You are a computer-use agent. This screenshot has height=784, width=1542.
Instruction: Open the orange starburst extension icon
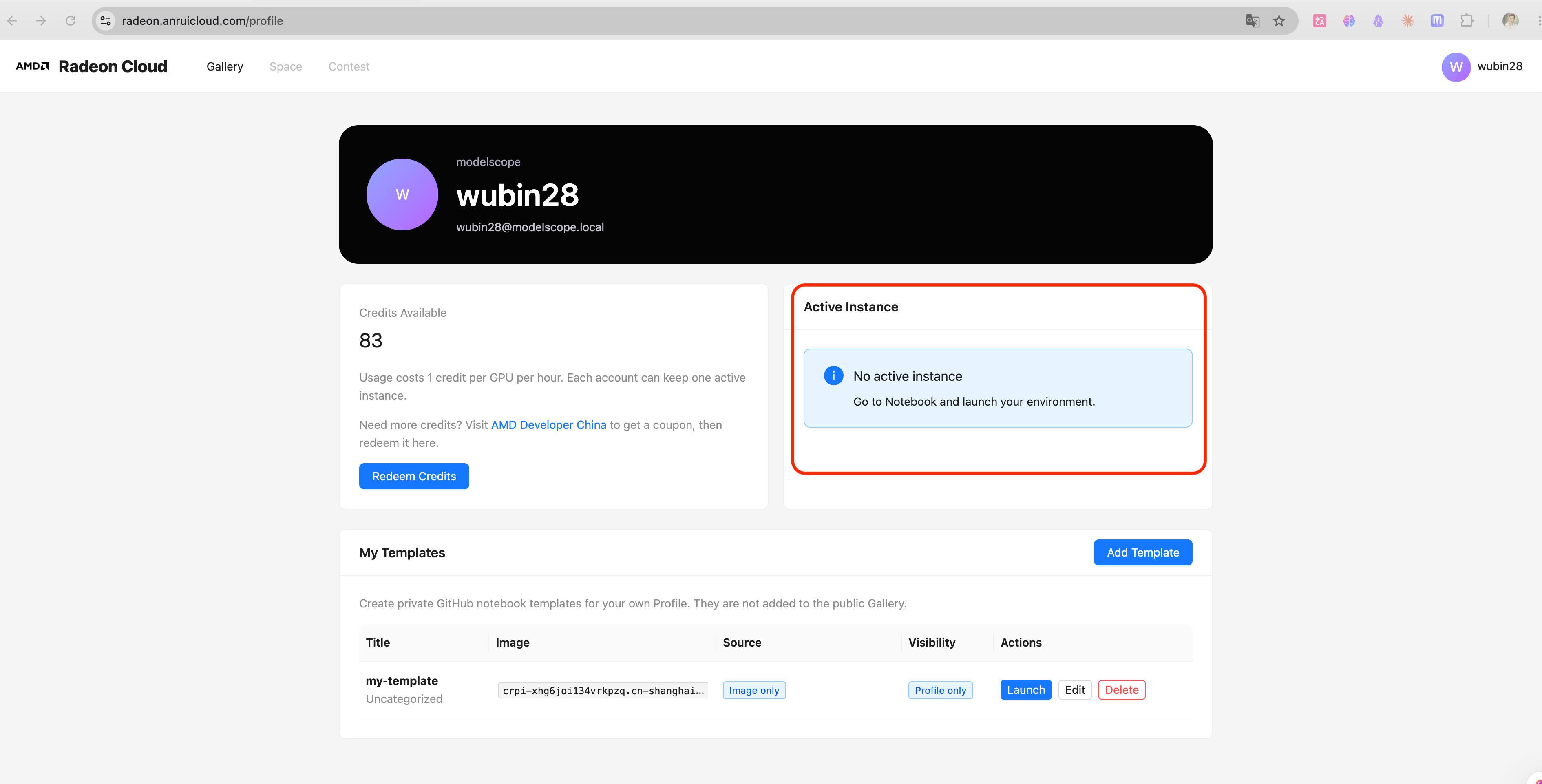tap(1407, 21)
